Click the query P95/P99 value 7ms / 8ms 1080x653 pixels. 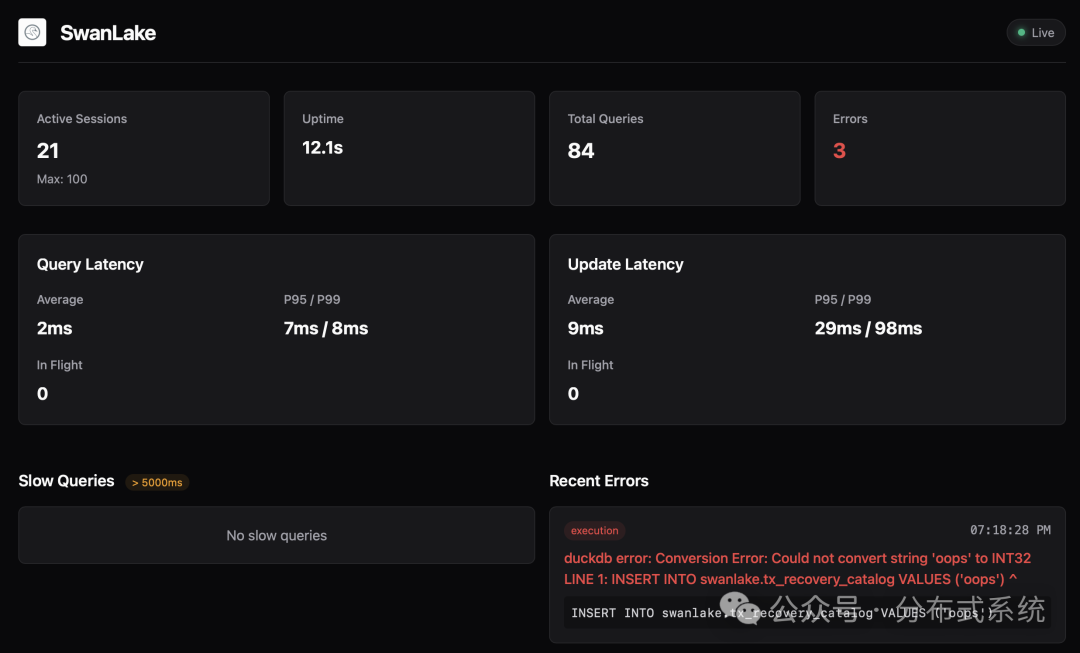[x=326, y=329]
